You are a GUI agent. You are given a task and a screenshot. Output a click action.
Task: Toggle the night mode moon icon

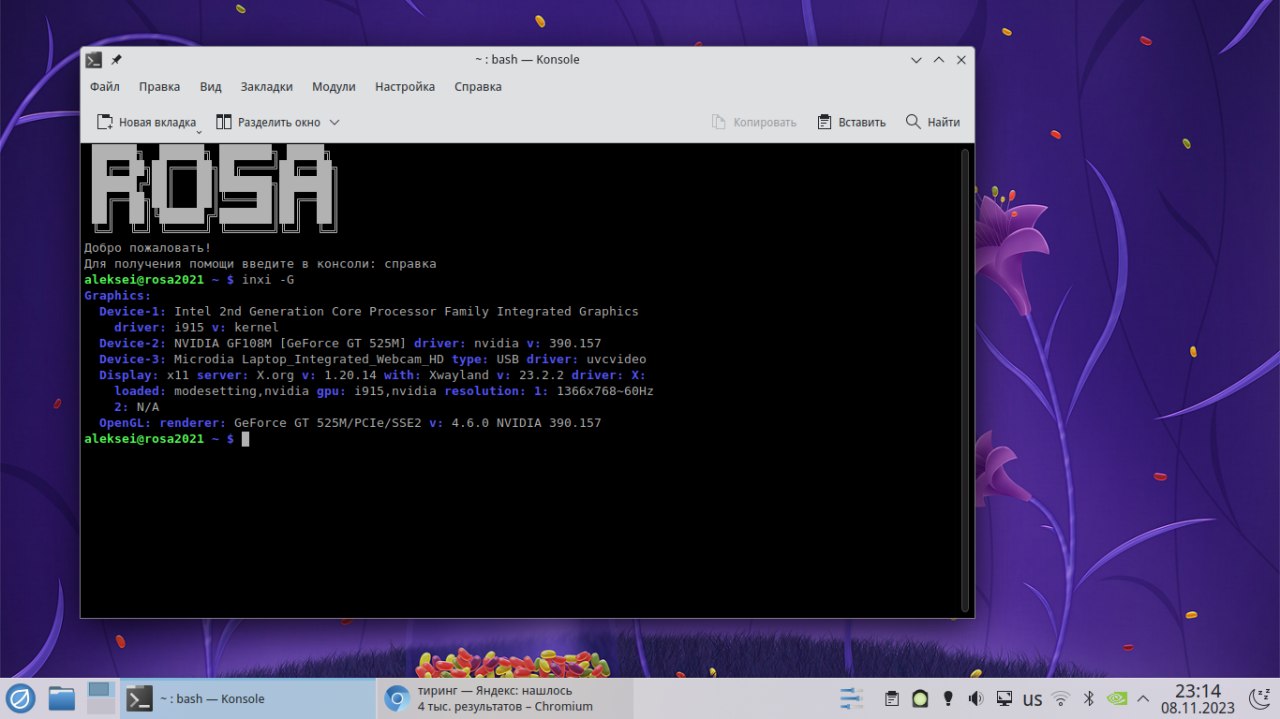(x=1262, y=698)
